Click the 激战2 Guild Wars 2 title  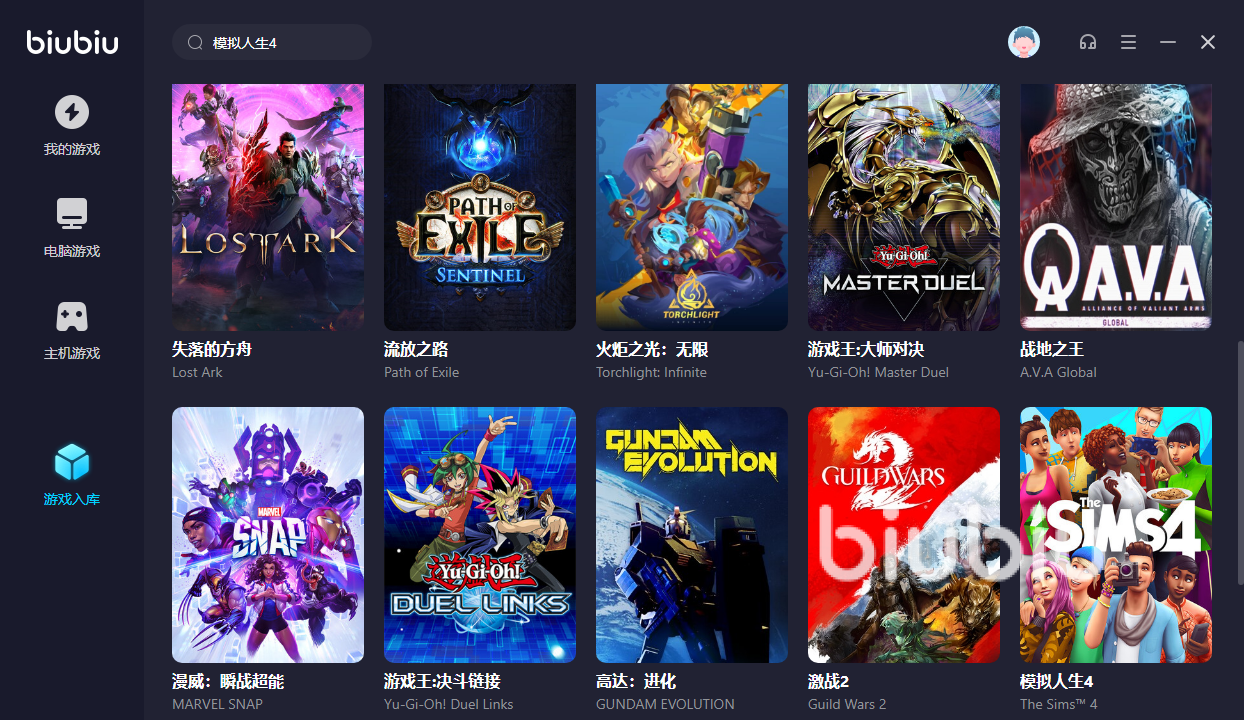click(828, 682)
